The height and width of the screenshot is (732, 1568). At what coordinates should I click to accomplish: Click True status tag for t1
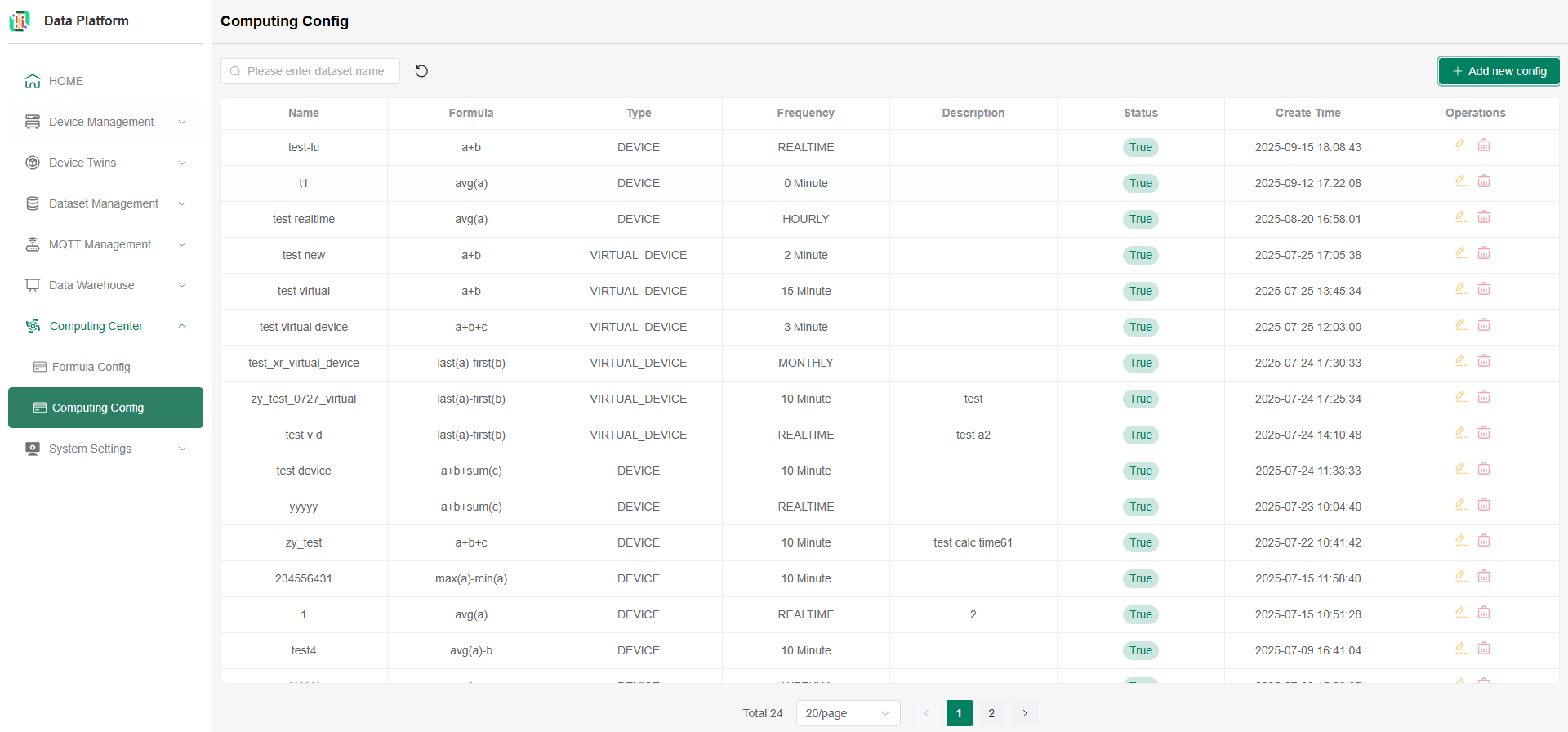coord(1140,183)
